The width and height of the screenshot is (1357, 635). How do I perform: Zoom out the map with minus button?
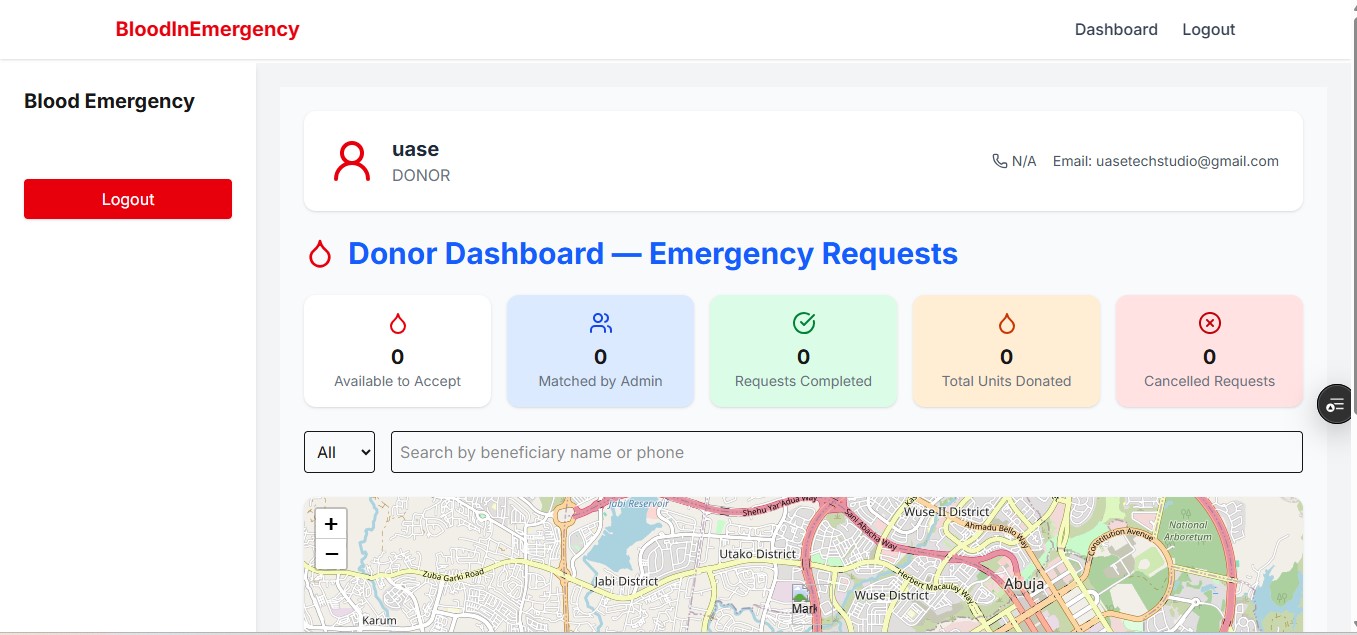click(331, 554)
